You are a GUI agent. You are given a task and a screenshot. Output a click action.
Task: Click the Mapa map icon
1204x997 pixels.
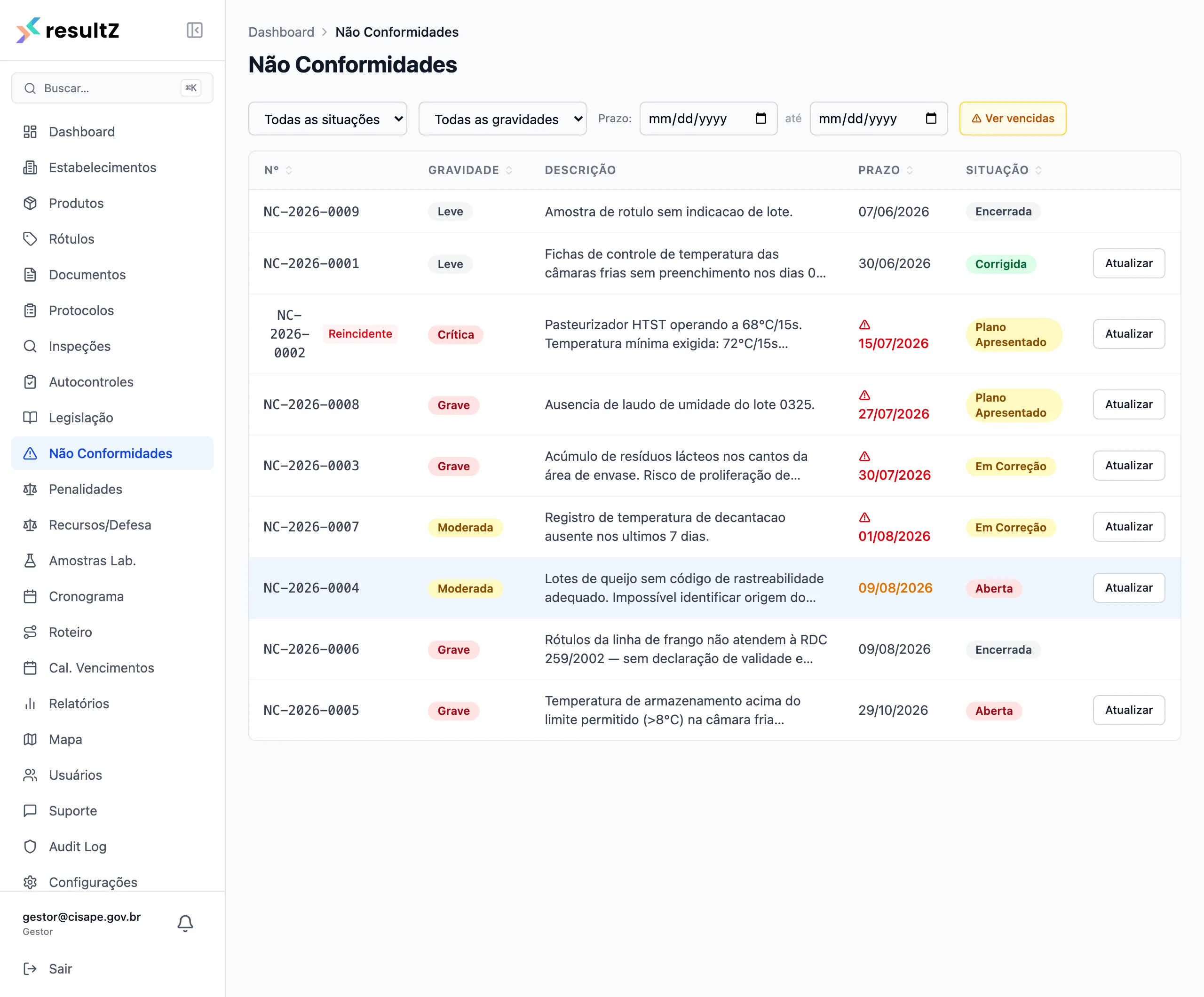[x=30, y=739]
